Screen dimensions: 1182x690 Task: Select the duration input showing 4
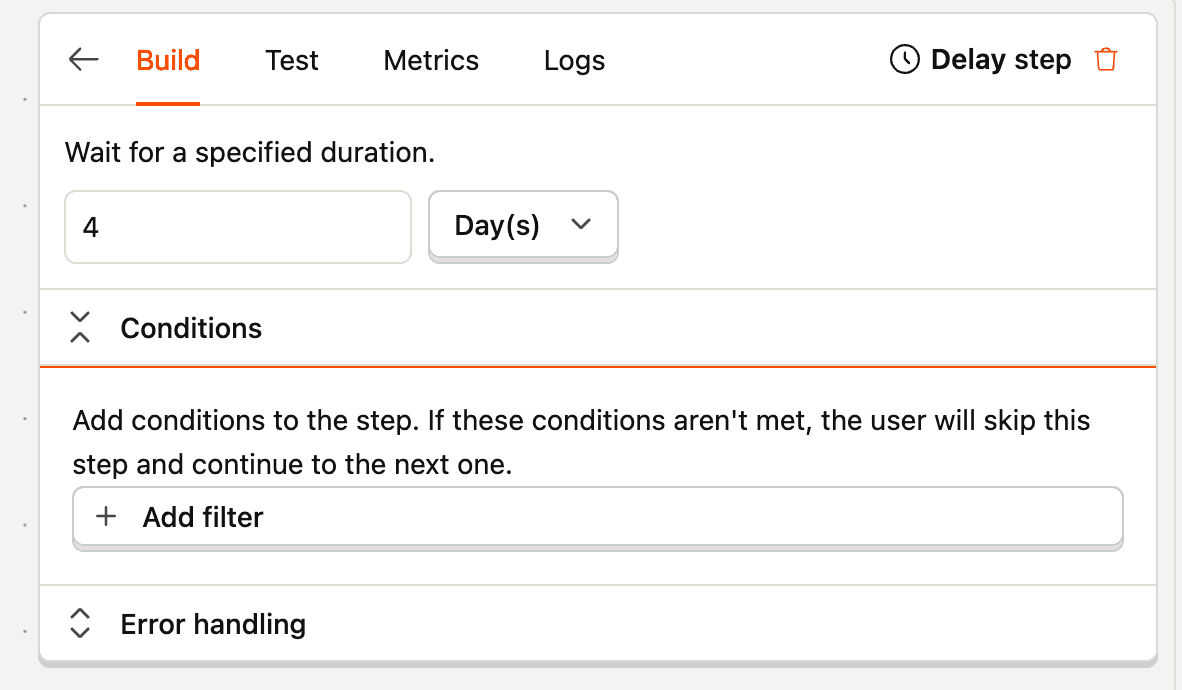point(237,227)
